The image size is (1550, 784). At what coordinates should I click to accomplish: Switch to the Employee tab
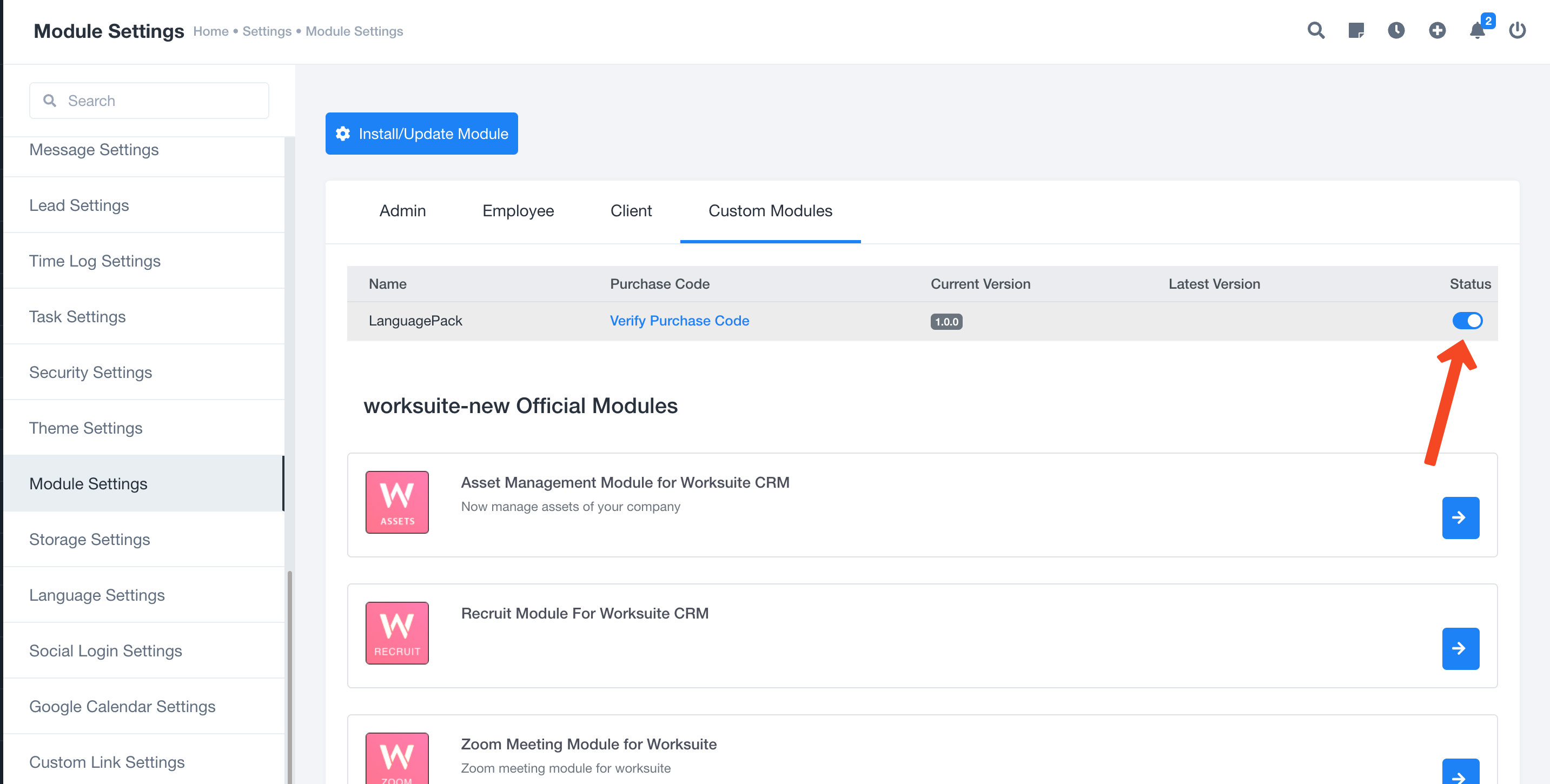pos(518,211)
